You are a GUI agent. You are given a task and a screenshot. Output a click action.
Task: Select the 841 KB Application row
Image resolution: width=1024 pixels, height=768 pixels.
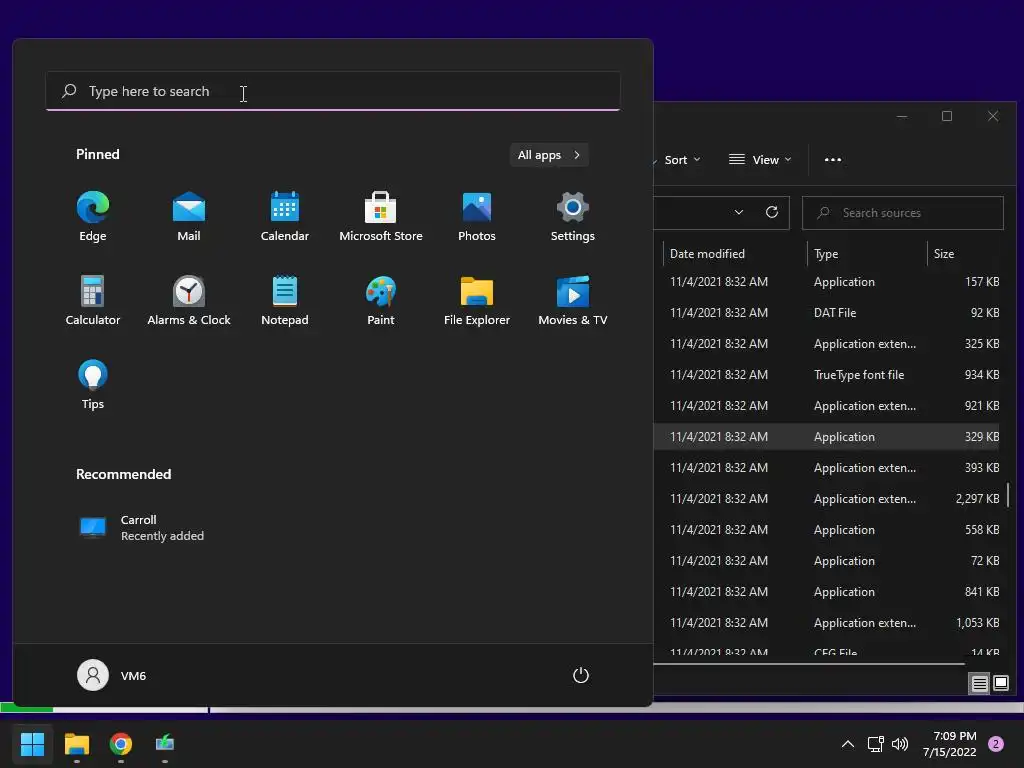point(829,592)
